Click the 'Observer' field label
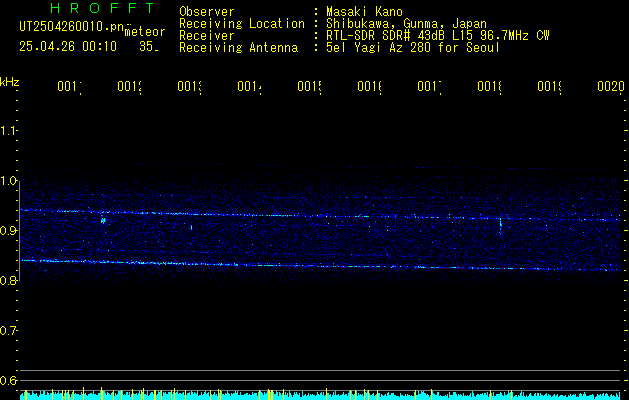Screen dimensions: 629x400 click(207, 12)
